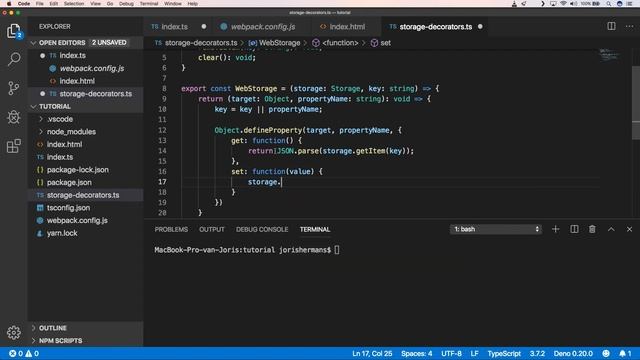Switch to the index.html editor tab
This screenshot has width=640, height=360.
(347, 27)
